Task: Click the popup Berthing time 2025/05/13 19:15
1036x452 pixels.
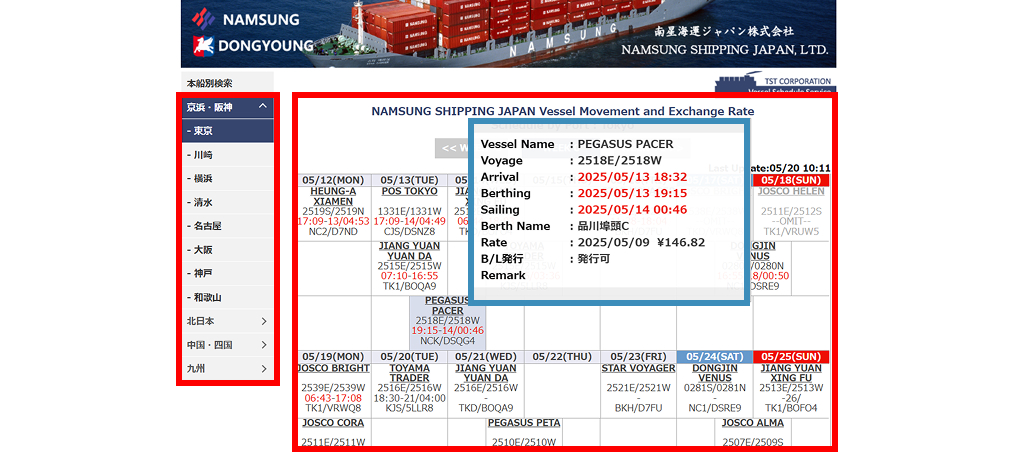Action: tap(632, 194)
